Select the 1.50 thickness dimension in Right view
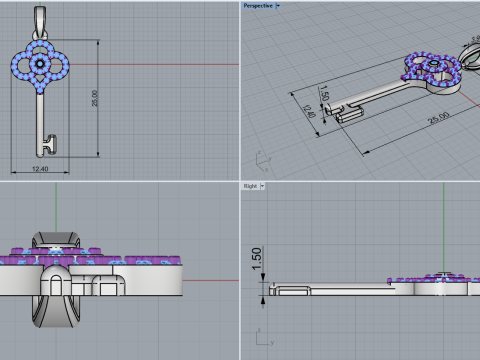 [256, 259]
